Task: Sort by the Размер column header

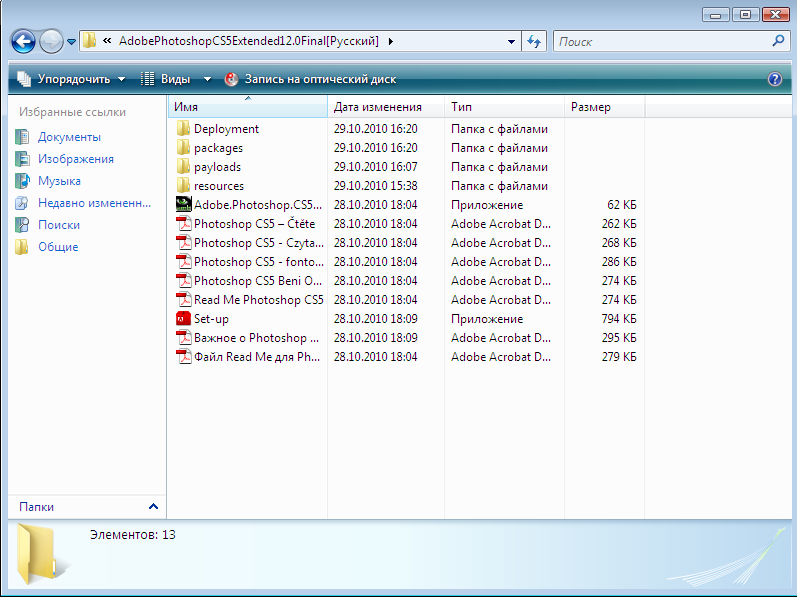Action: point(604,107)
